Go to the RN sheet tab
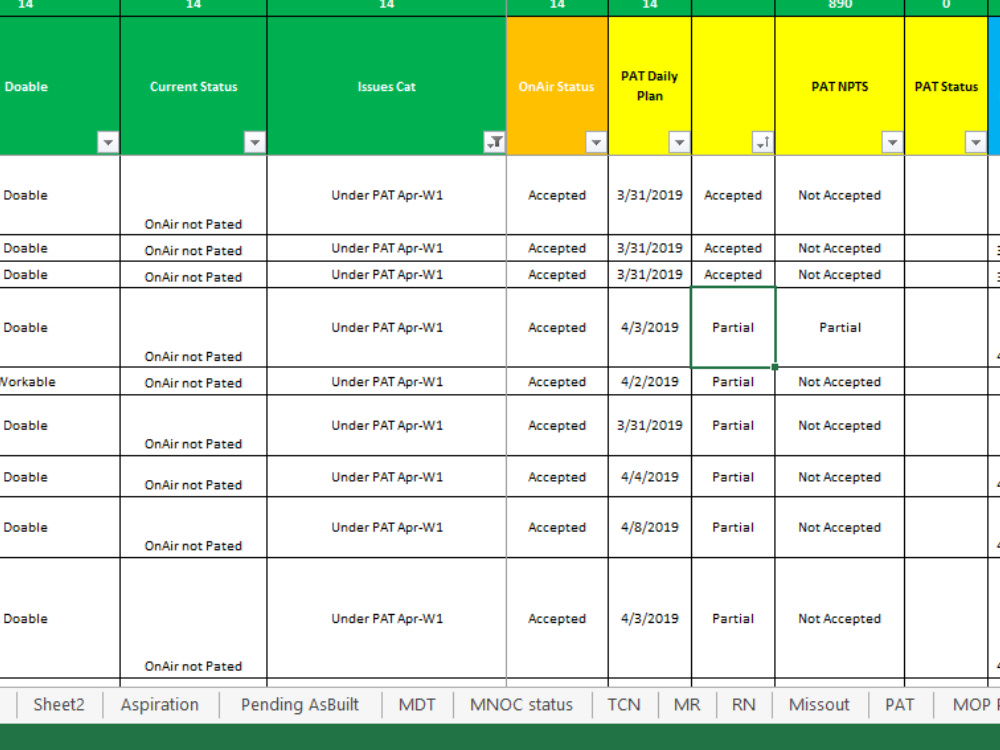 click(744, 705)
